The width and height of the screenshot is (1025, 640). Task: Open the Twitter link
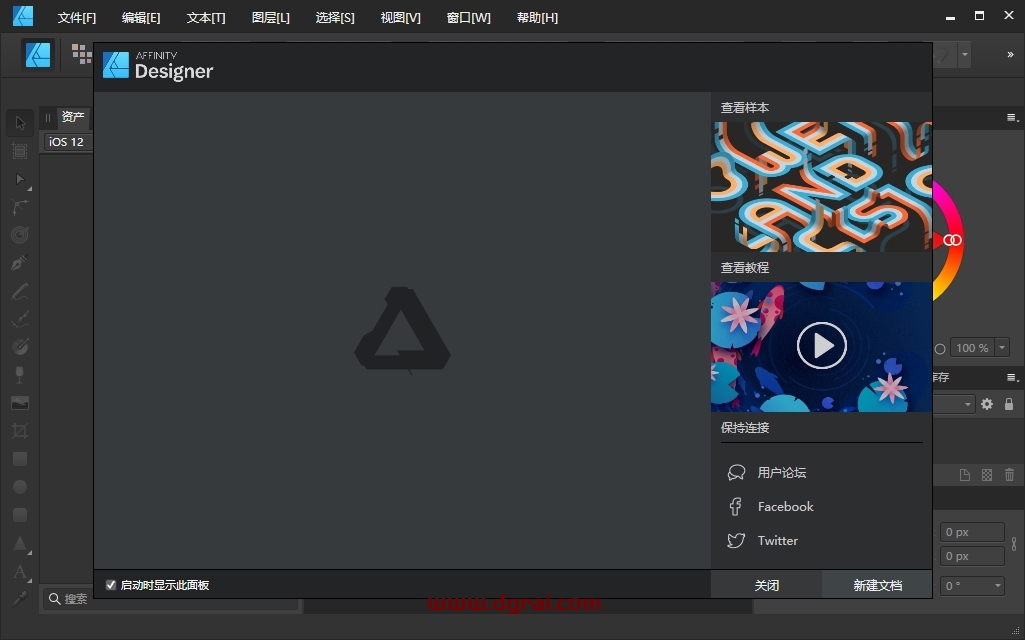[x=763, y=541]
